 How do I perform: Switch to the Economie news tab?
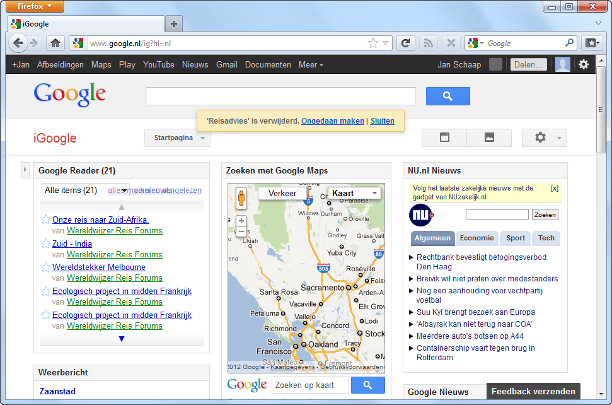coord(477,238)
